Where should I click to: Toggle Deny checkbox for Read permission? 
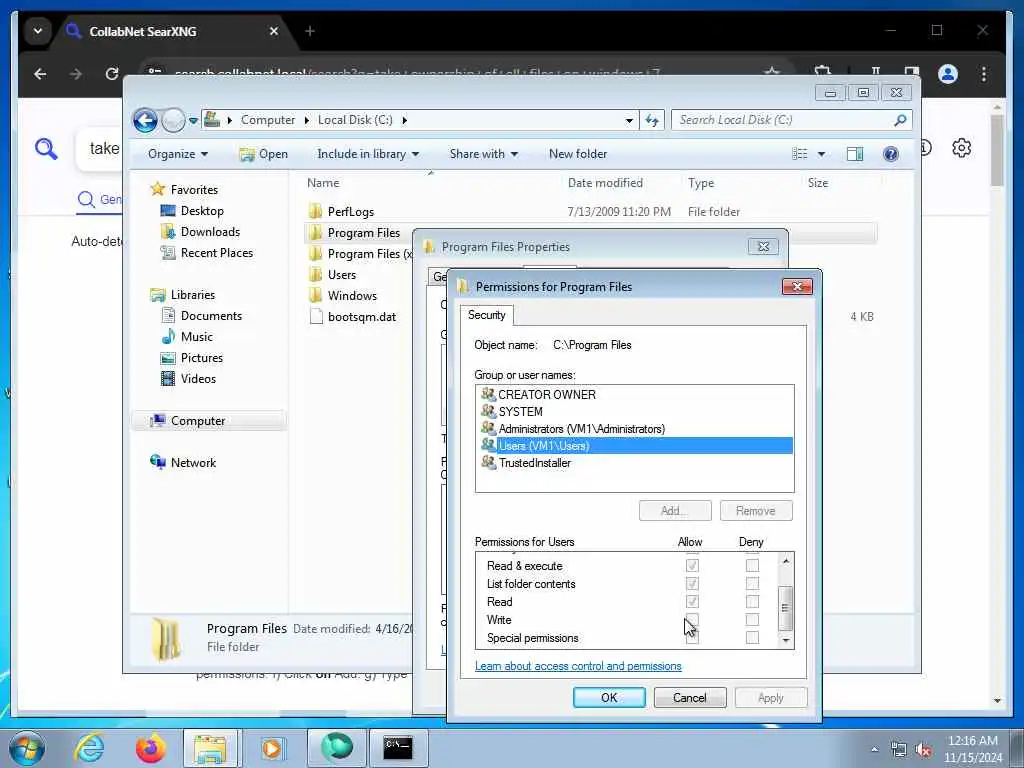752,601
